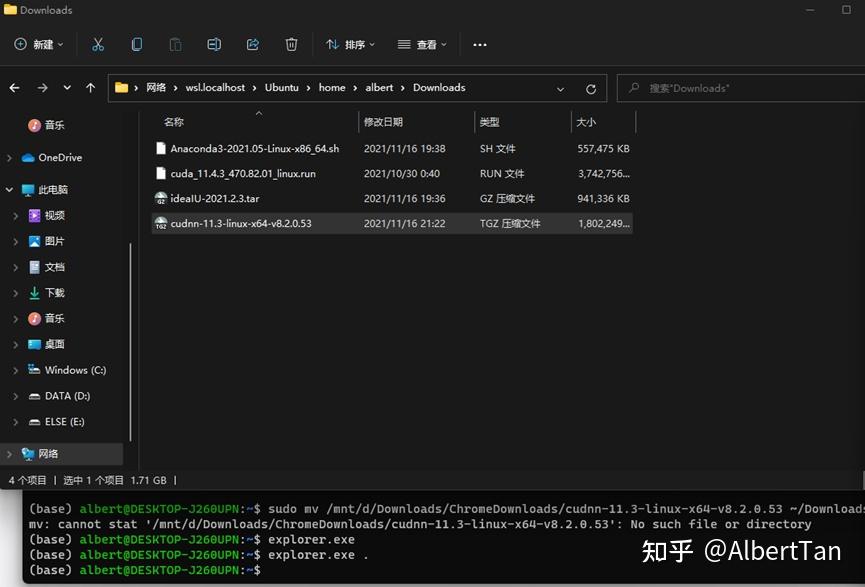
Task: Click the Share icon in toolbar
Action: pyautogui.click(x=253, y=45)
